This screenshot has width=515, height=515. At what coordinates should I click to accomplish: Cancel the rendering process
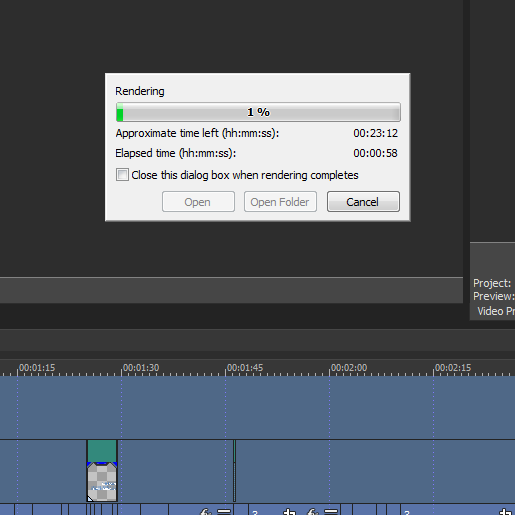(x=363, y=202)
